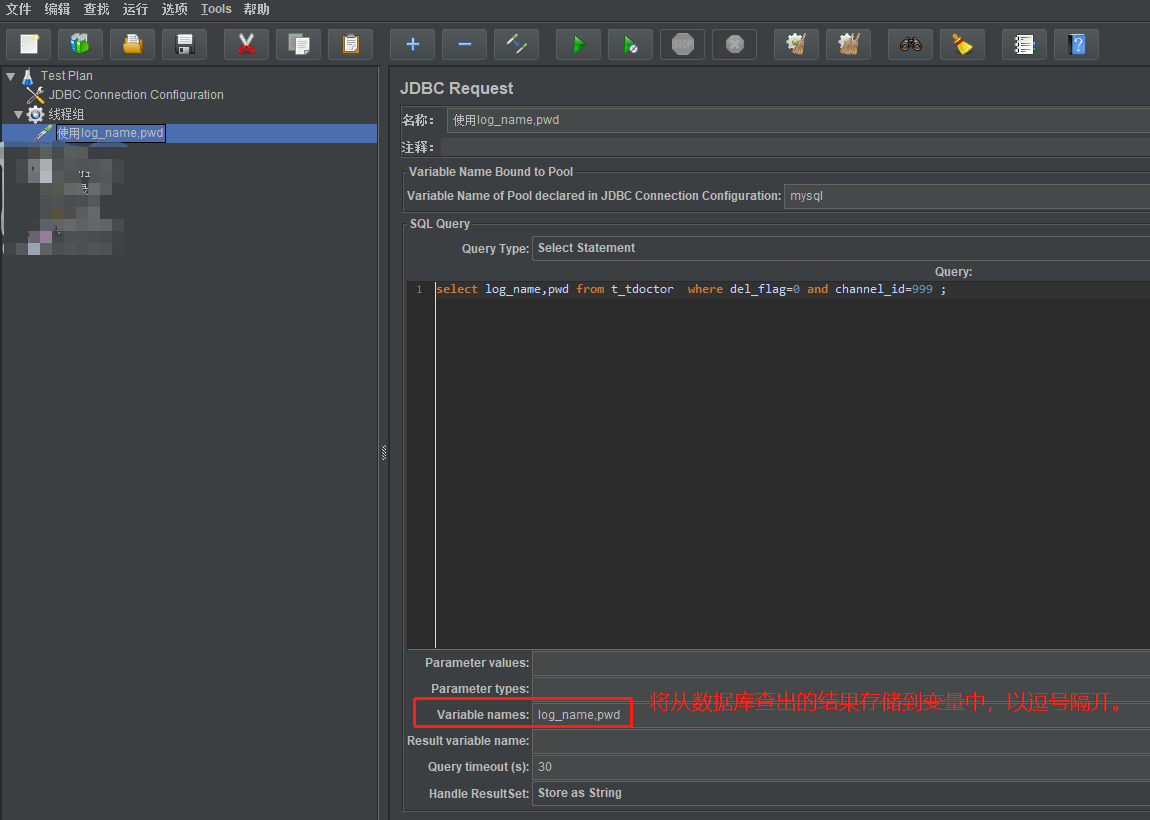Select JDBC Connection Configuration in tree
The image size is (1150, 820).
click(x=136, y=95)
